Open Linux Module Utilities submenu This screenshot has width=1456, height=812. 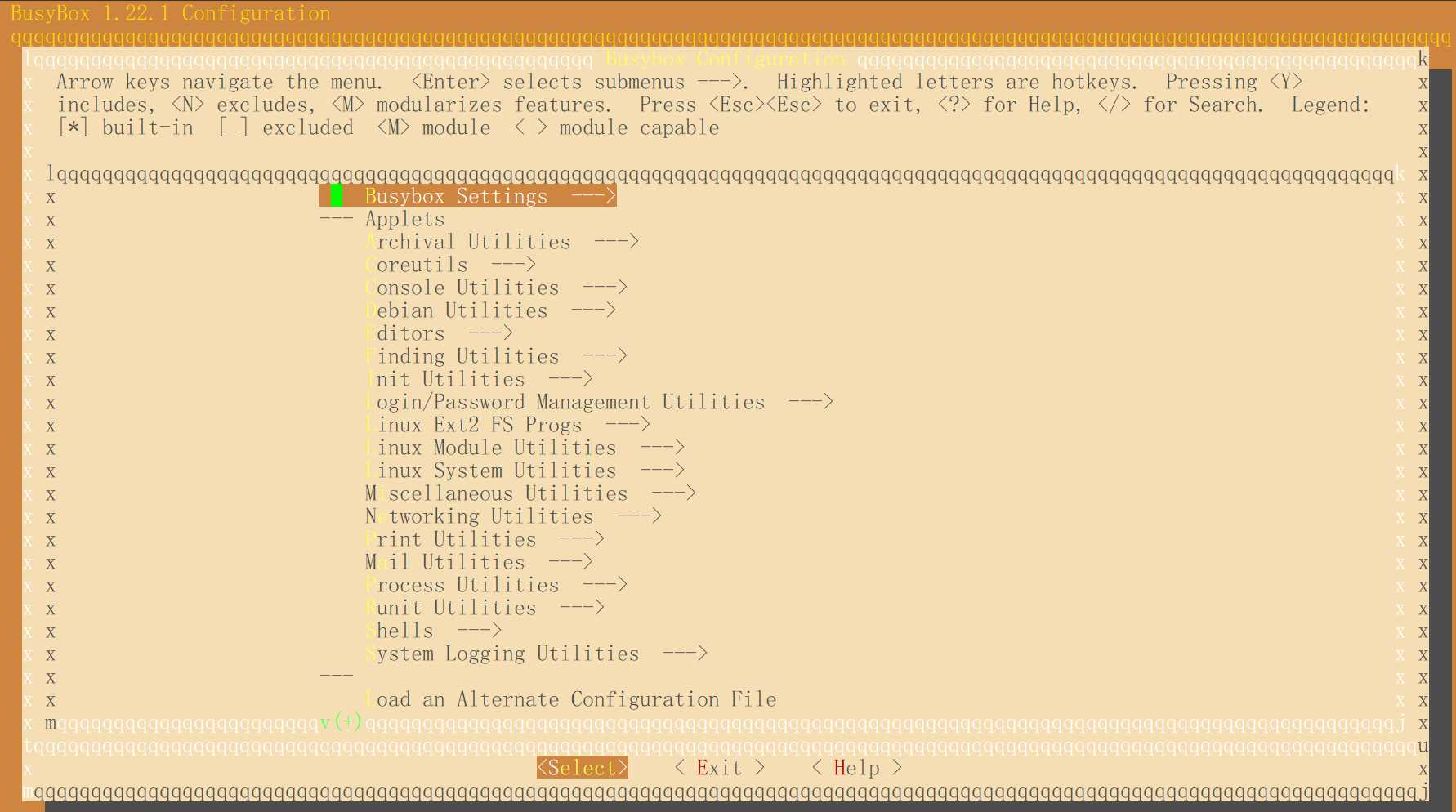tap(525, 448)
